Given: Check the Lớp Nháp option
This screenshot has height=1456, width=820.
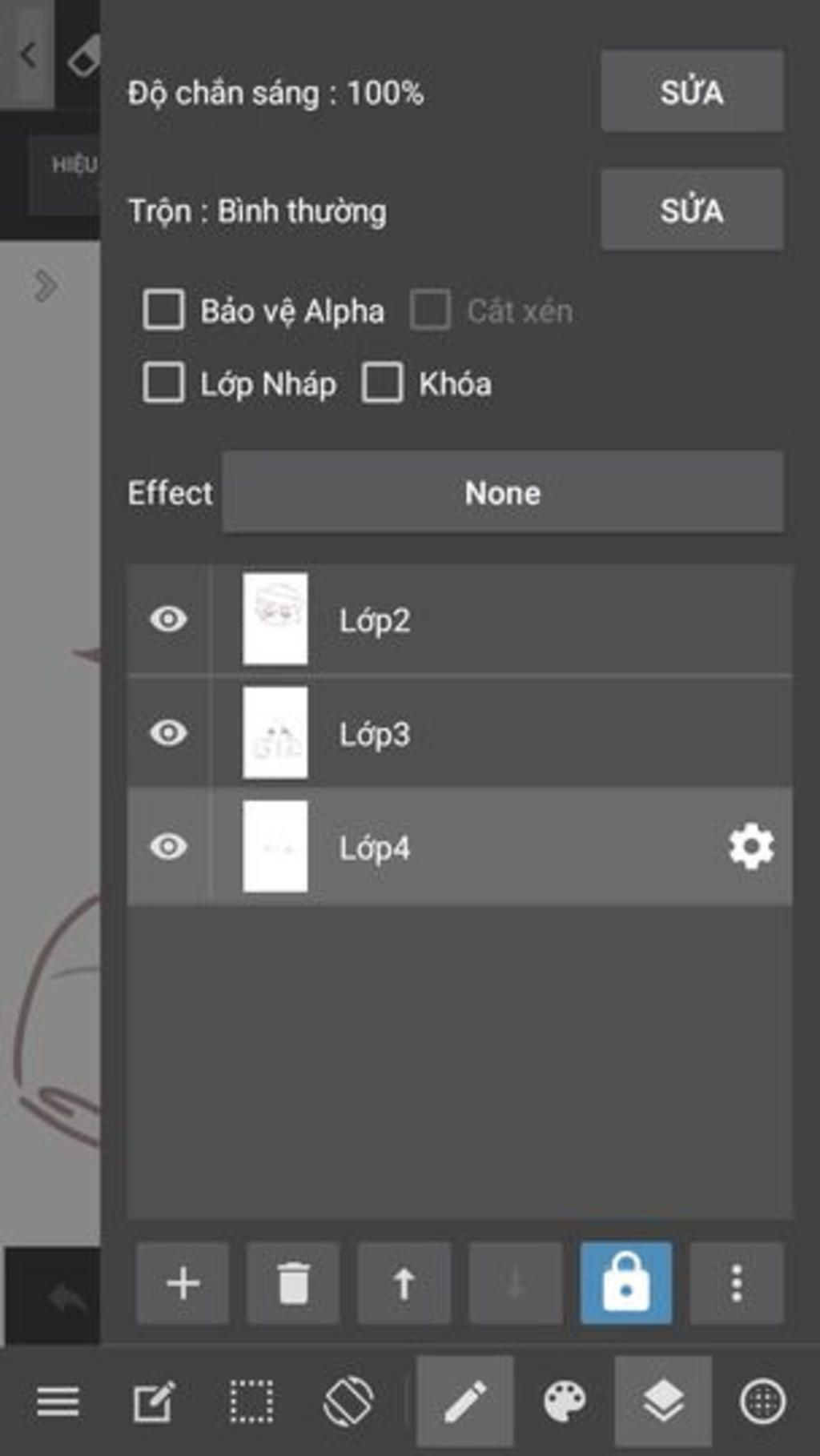Looking at the screenshot, I should coord(163,383).
